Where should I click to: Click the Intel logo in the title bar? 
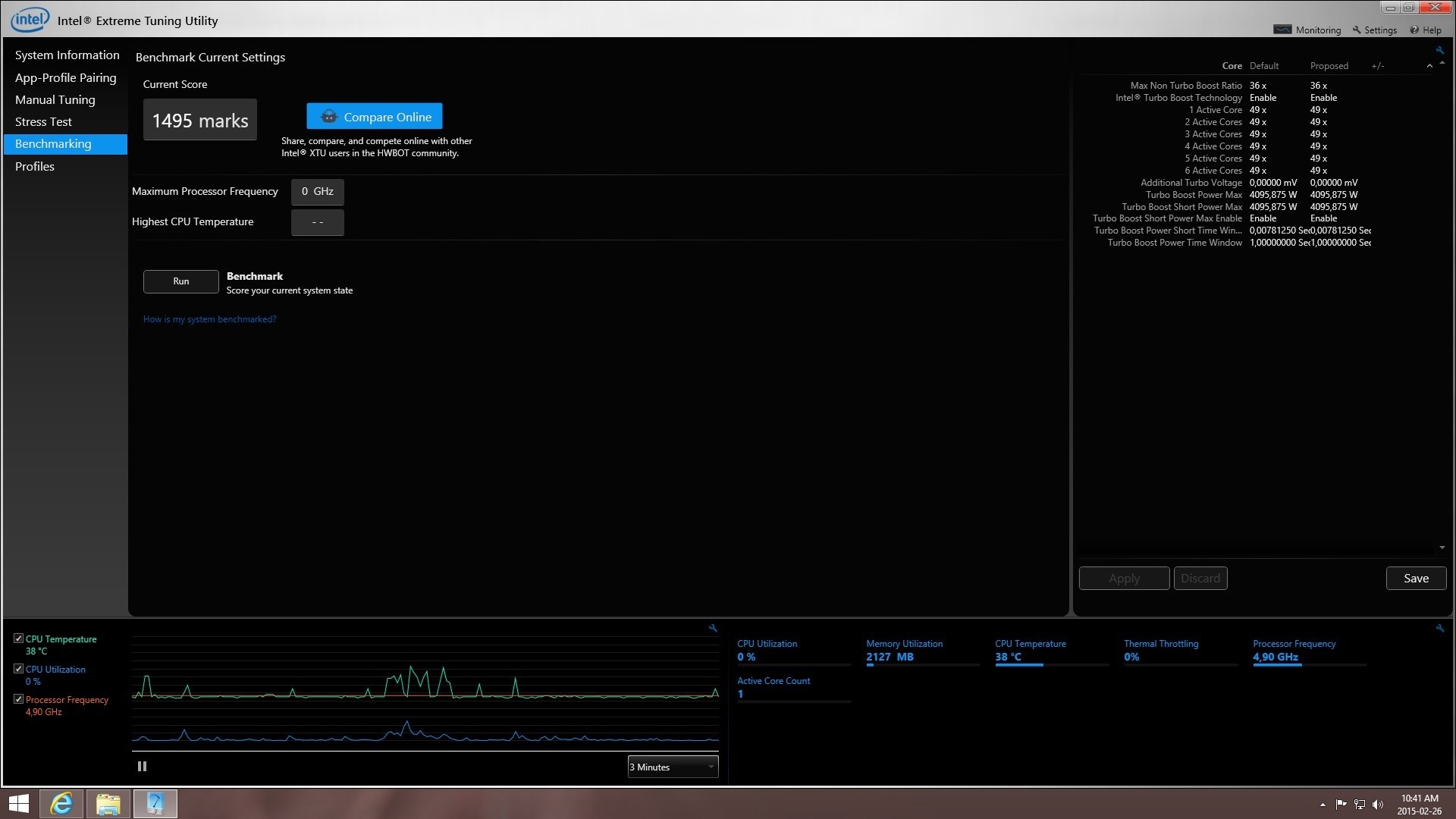(30, 19)
